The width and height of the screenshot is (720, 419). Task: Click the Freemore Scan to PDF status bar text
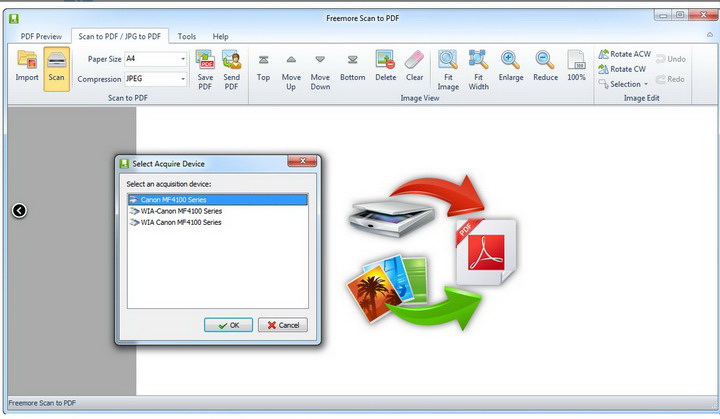pyautogui.click(x=42, y=403)
